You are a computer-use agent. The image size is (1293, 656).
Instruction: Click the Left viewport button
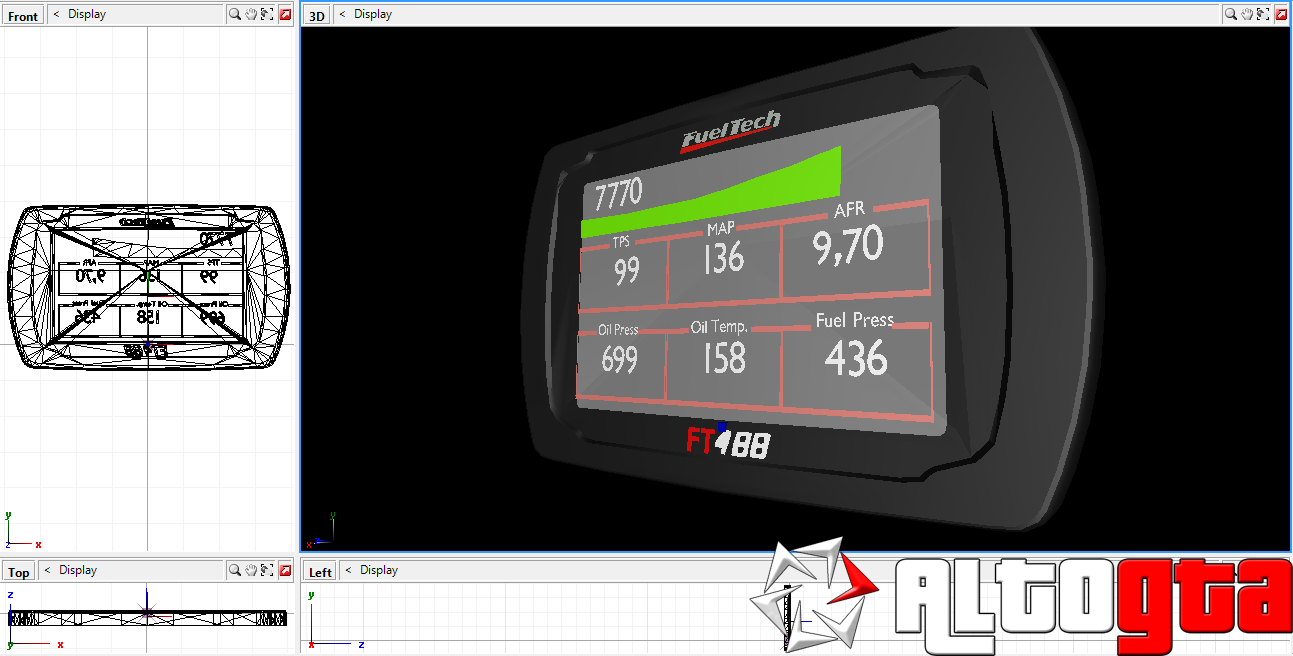tap(318, 571)
